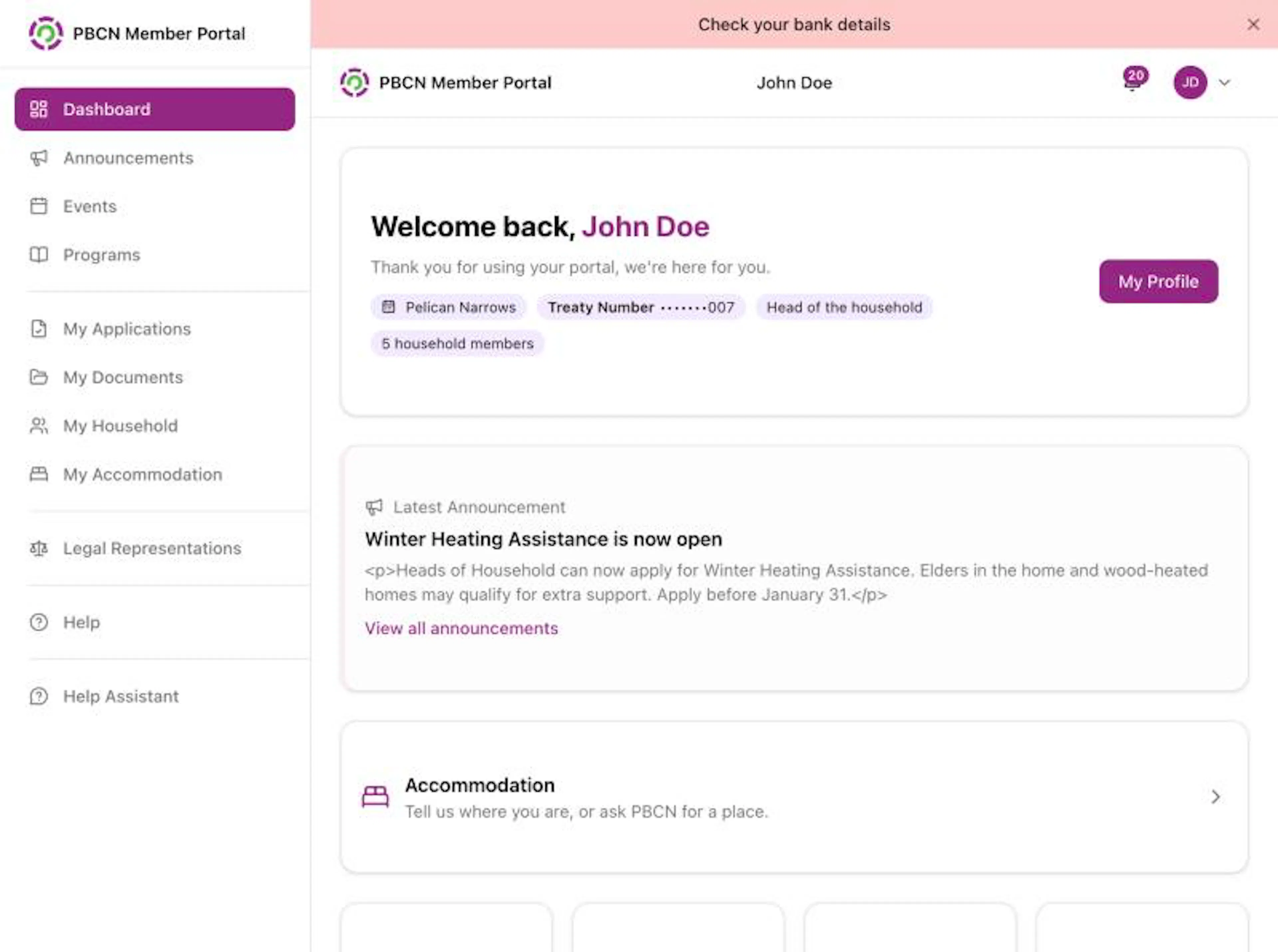Click the Help question mark icon
The image size is (1278, 952).
pyautogui.click(x=39, y=622)
